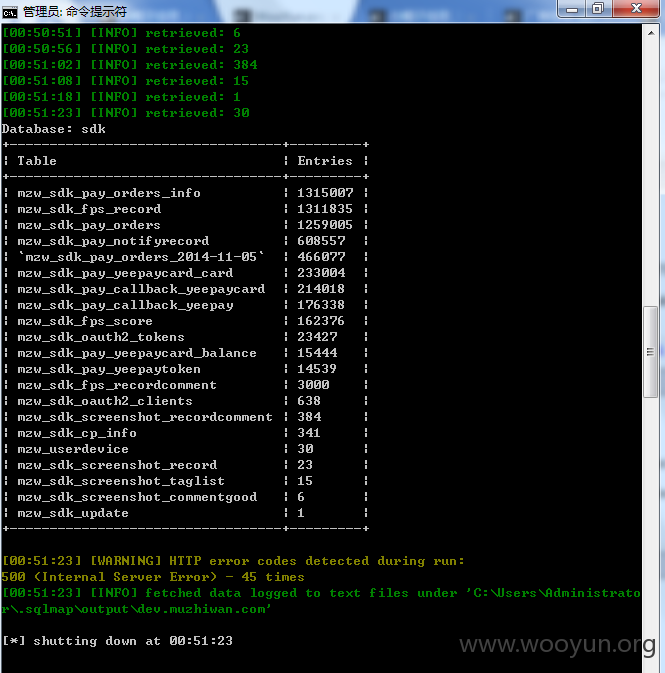Select table name mzw_sdk_pay_yeepaycard_balance
The height and width of the screenshot is (673, 665).
tap(137, 353)
